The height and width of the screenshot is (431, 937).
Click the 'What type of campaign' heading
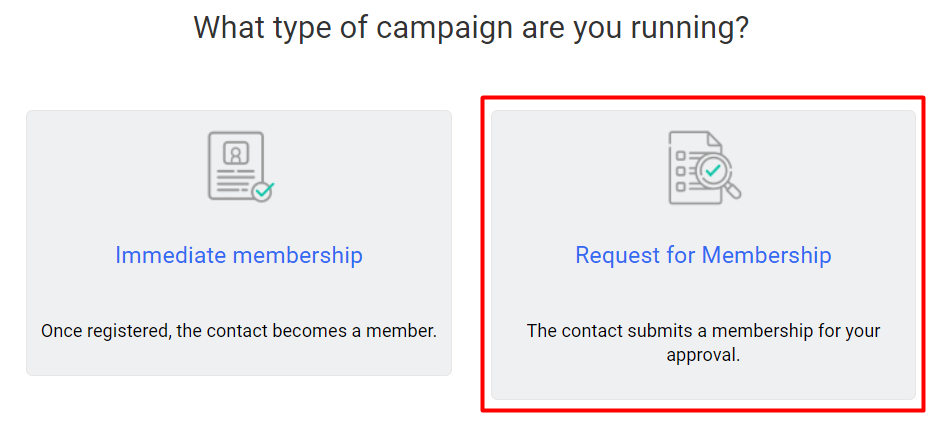[x=471, y=27]
